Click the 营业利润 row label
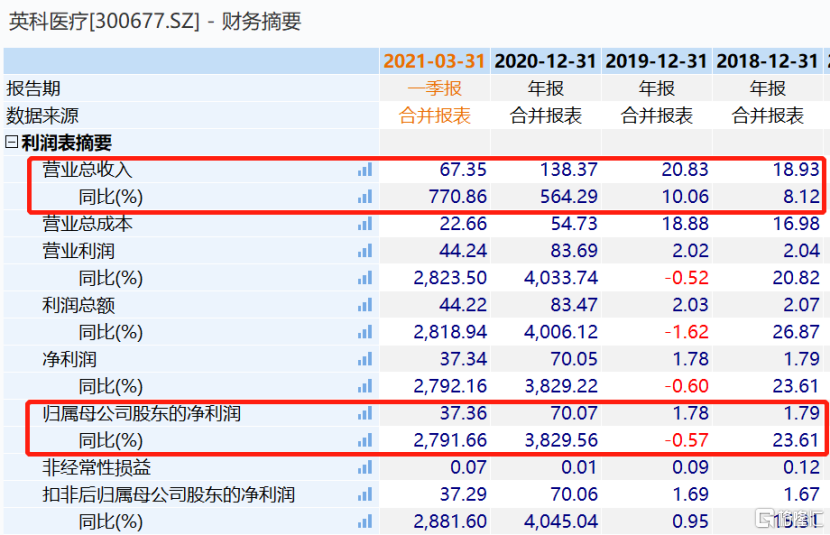 tap(78, 251)
